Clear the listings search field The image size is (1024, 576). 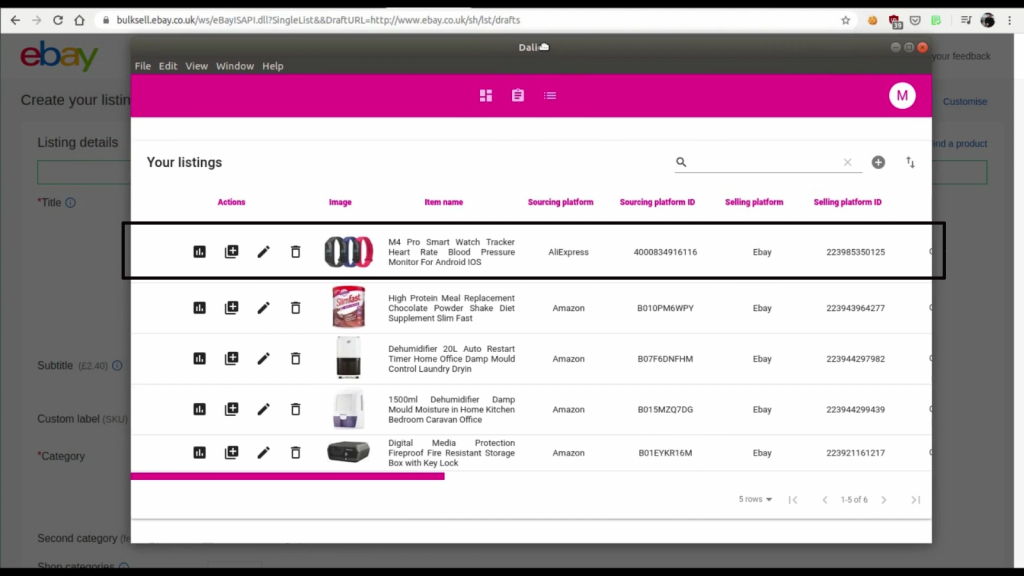click(847, 162)
